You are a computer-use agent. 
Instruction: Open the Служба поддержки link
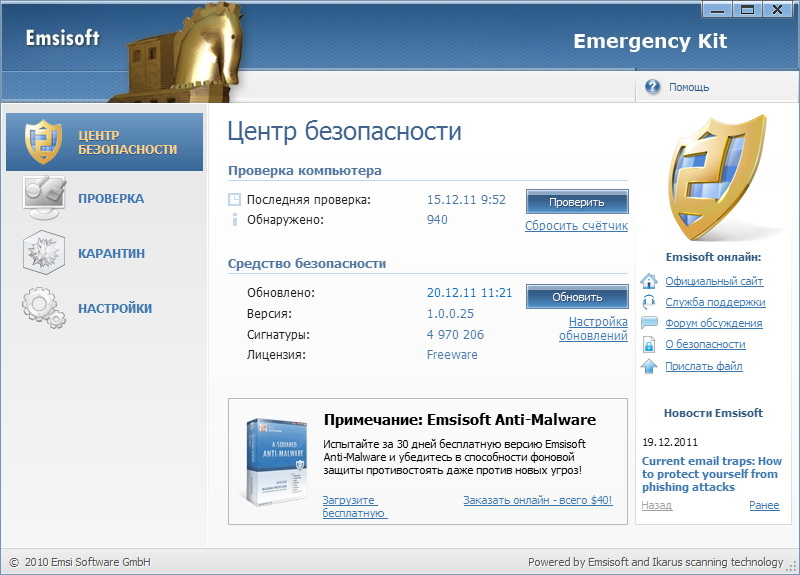click(715, 302)
